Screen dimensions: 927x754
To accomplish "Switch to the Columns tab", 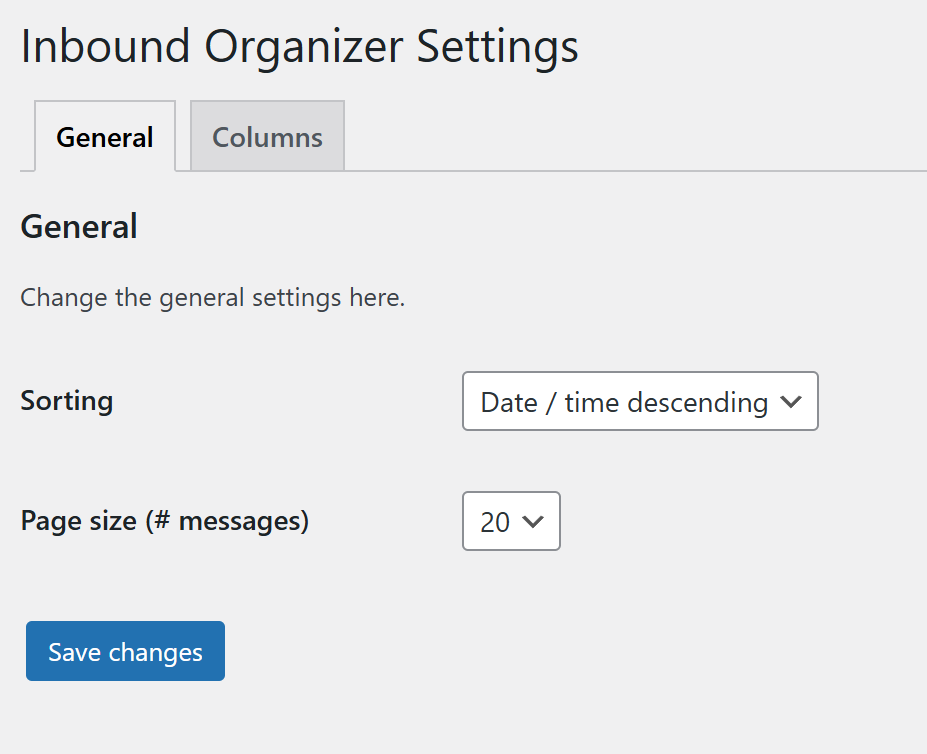I will [267, 136].
